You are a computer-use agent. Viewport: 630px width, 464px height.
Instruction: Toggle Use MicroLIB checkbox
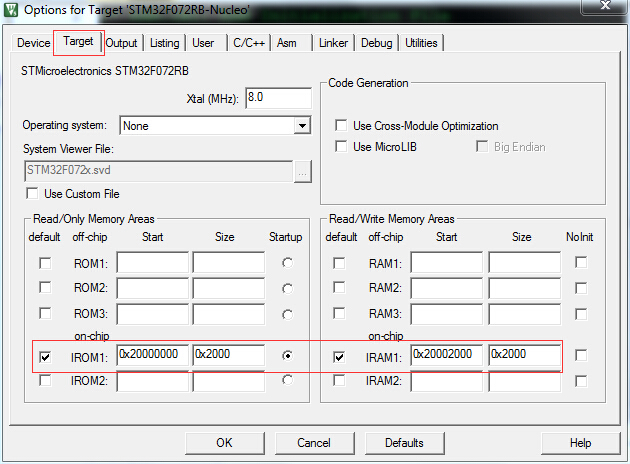tap(341, 147)
